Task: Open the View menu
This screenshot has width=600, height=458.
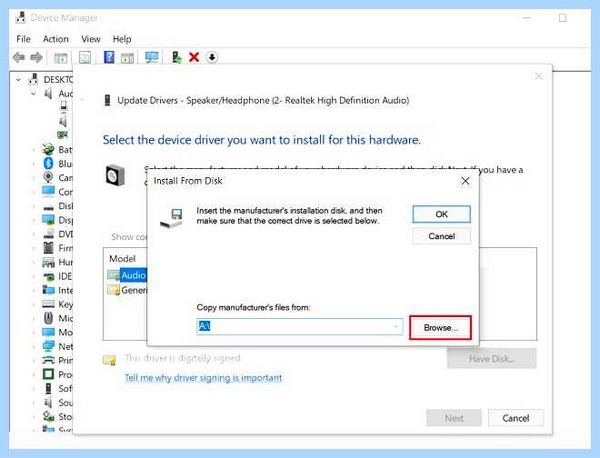Action: [x=91, y=39]
